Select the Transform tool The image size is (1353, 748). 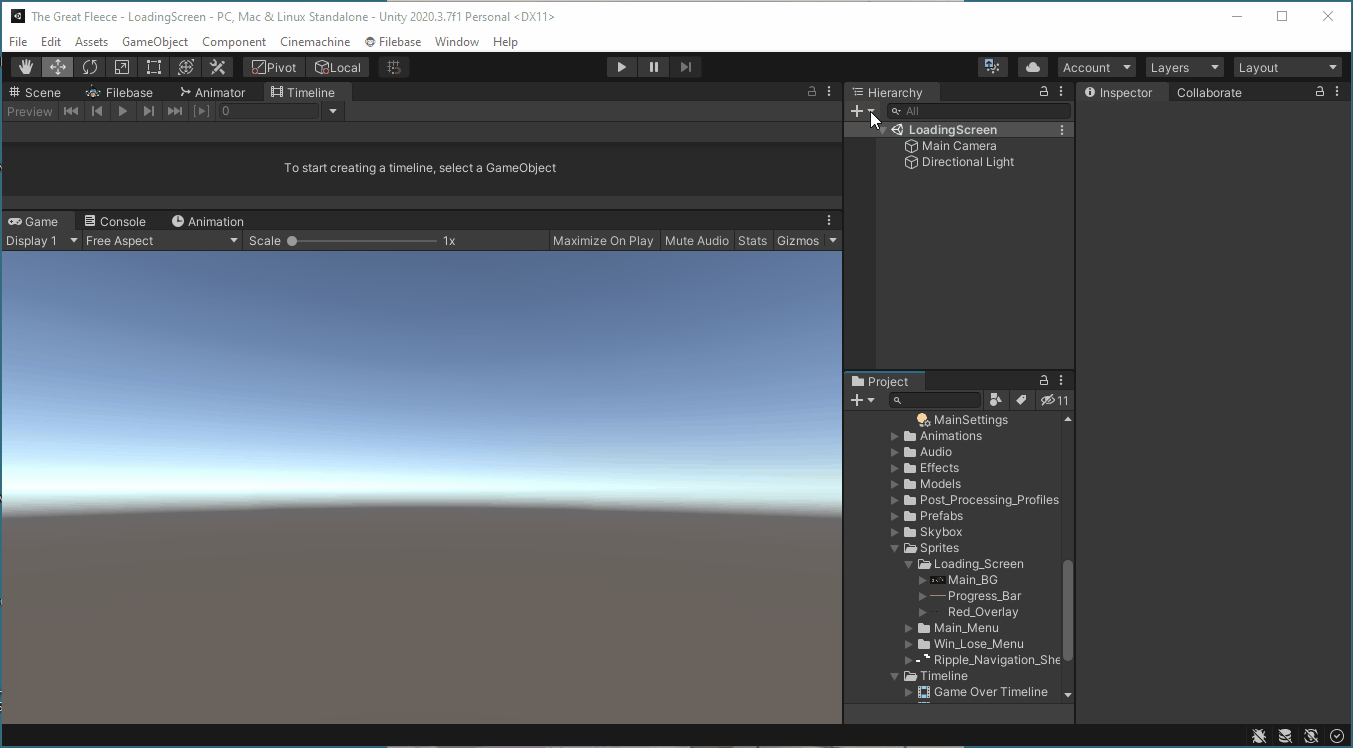(186, 67)
